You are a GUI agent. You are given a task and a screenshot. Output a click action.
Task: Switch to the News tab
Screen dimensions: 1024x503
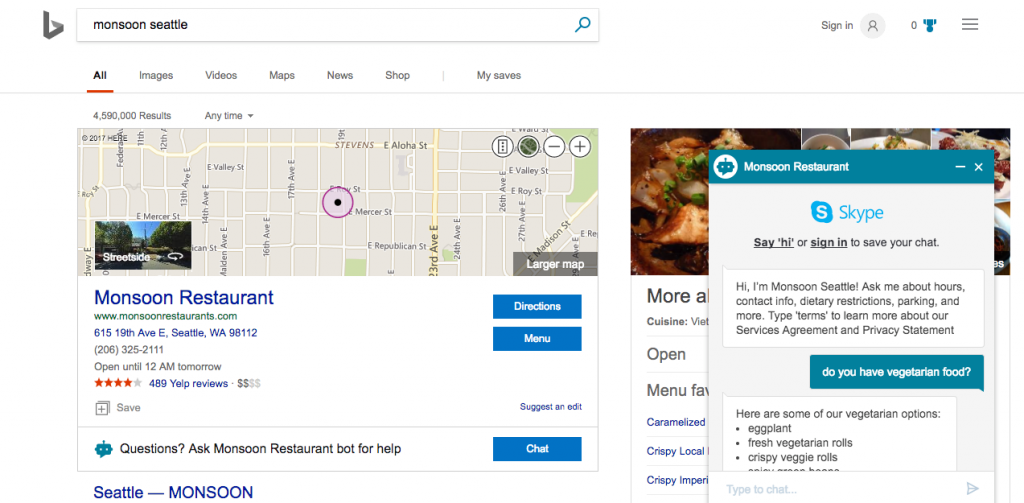tap(340, 75)
